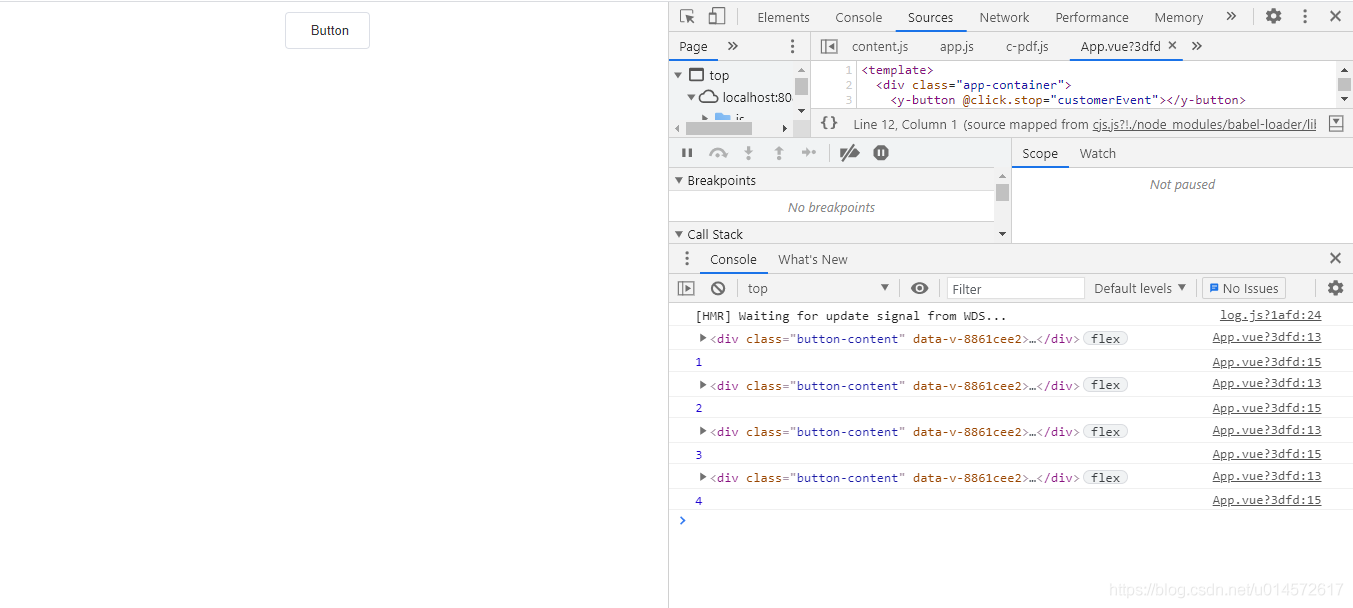Collapse the Breakpoints section

coord(681,181)
